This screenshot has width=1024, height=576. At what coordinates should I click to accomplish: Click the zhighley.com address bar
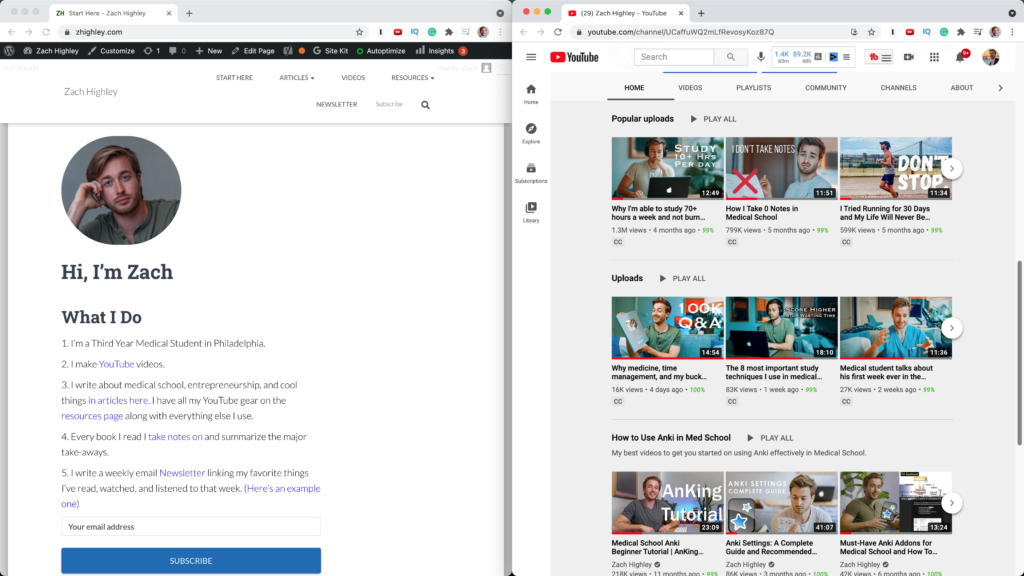click(x=208, y=32)
